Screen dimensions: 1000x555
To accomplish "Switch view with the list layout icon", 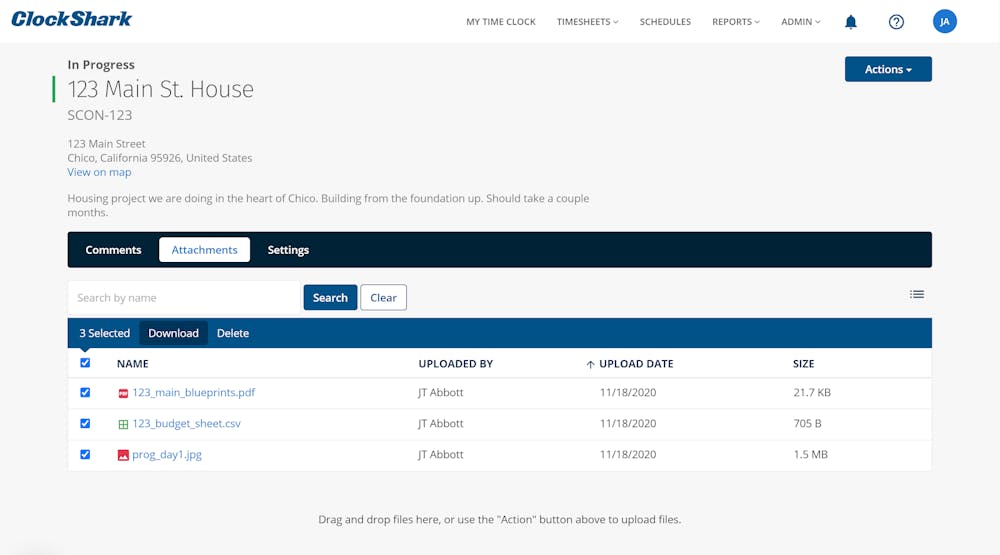I will (917, 294).
